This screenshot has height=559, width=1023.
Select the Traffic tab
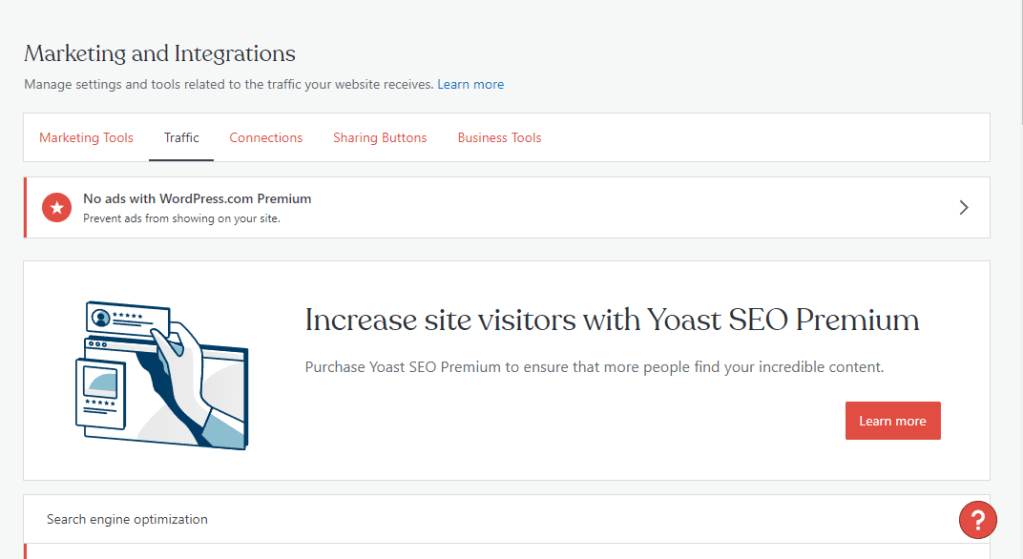click(x=181, y=138)
